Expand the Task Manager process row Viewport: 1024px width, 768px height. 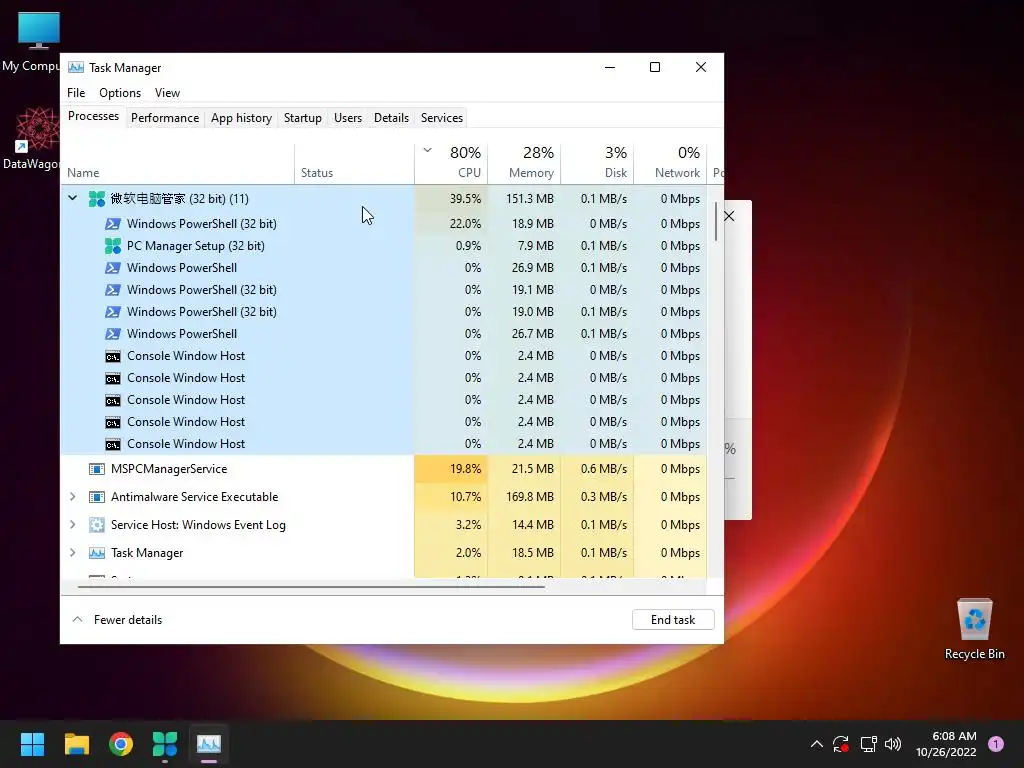pos(72,553)
